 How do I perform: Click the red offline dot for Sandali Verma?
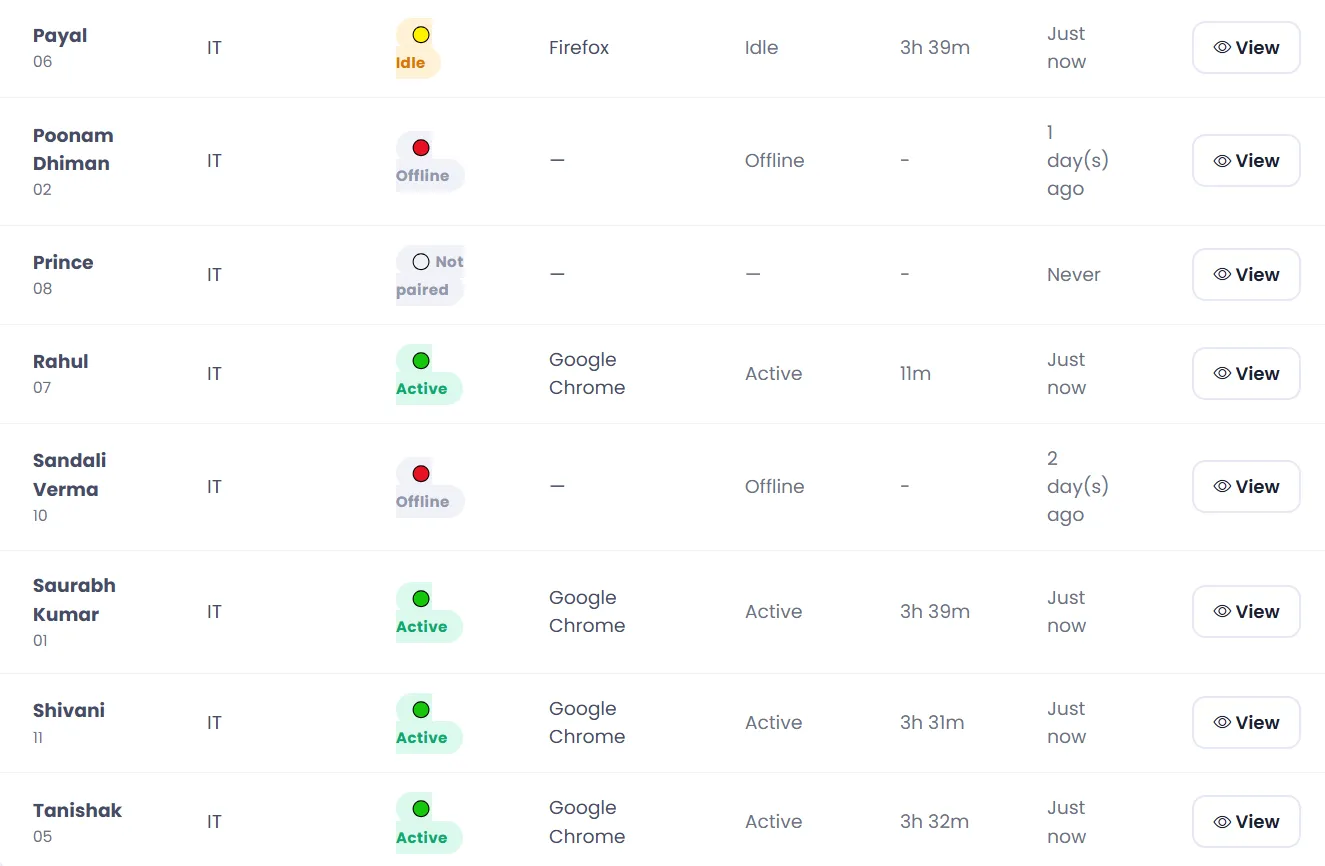(421, 474)
